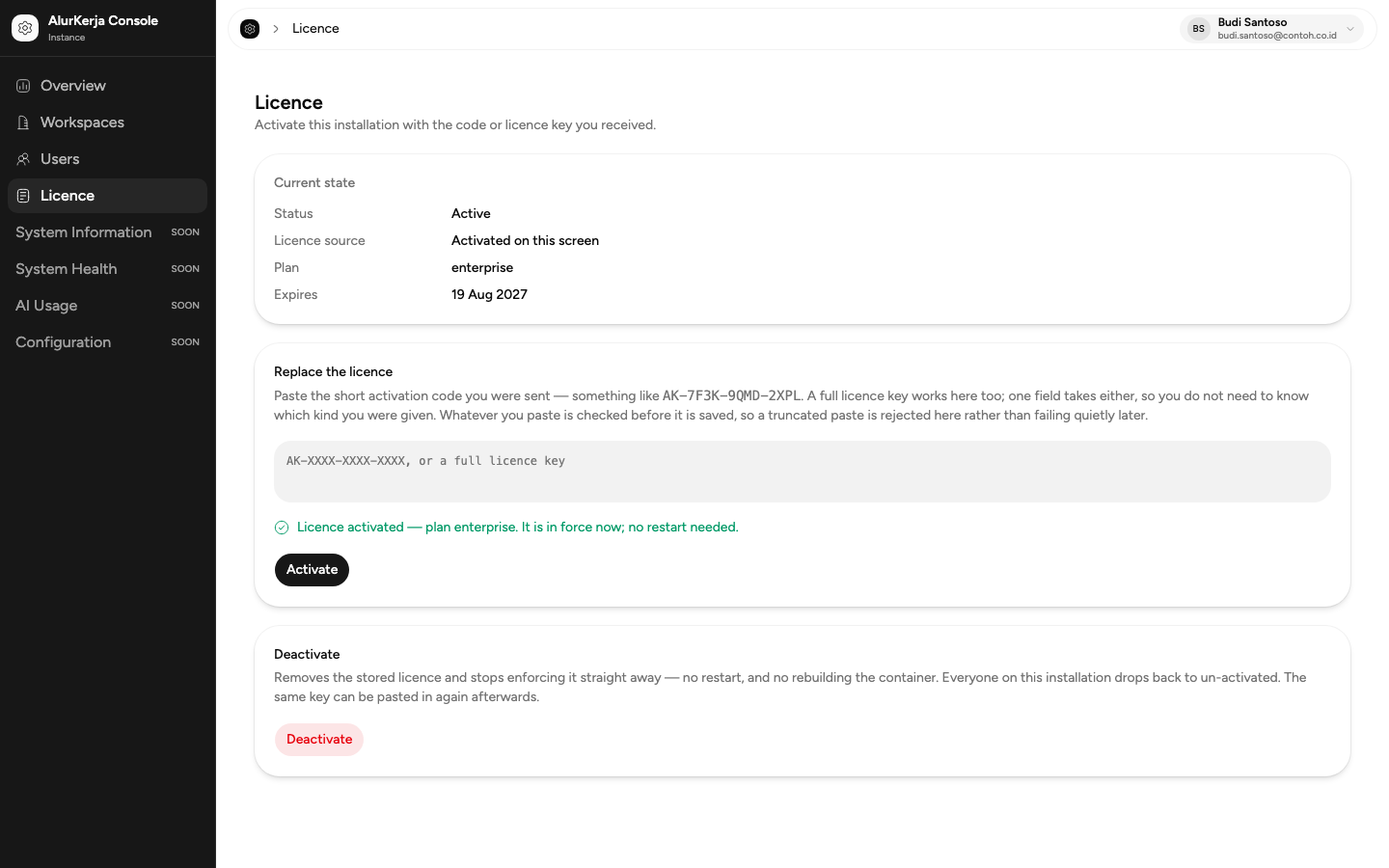Click the SOON badge beside AI Usage
Image resolution: width=1389 pixels, height=868 pixels.
coord(185,306)
